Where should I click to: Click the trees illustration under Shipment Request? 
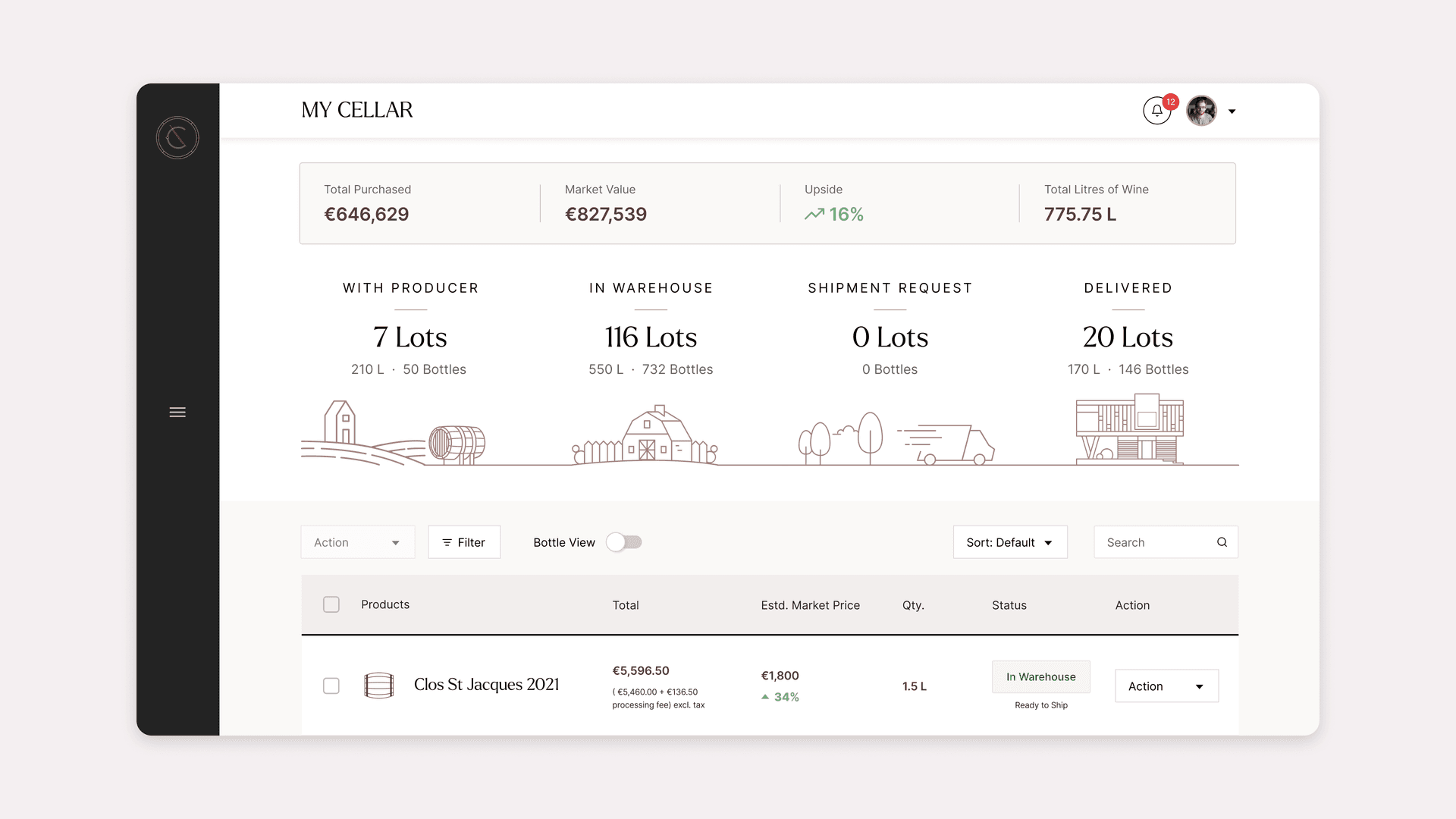tap(840, 438)
